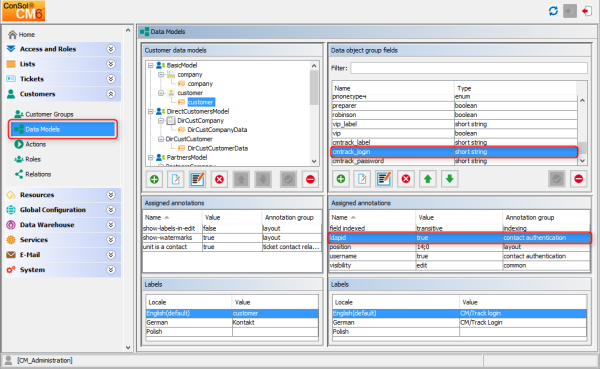Select Data Models in the sidebar
Viewport: 600px width, 369px height.
point(63,129)
